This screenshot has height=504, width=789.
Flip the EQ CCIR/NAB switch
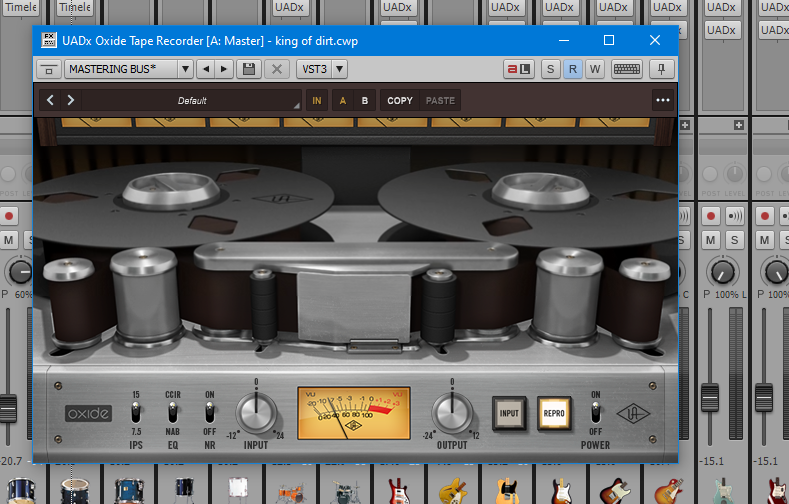coord(173,413)
